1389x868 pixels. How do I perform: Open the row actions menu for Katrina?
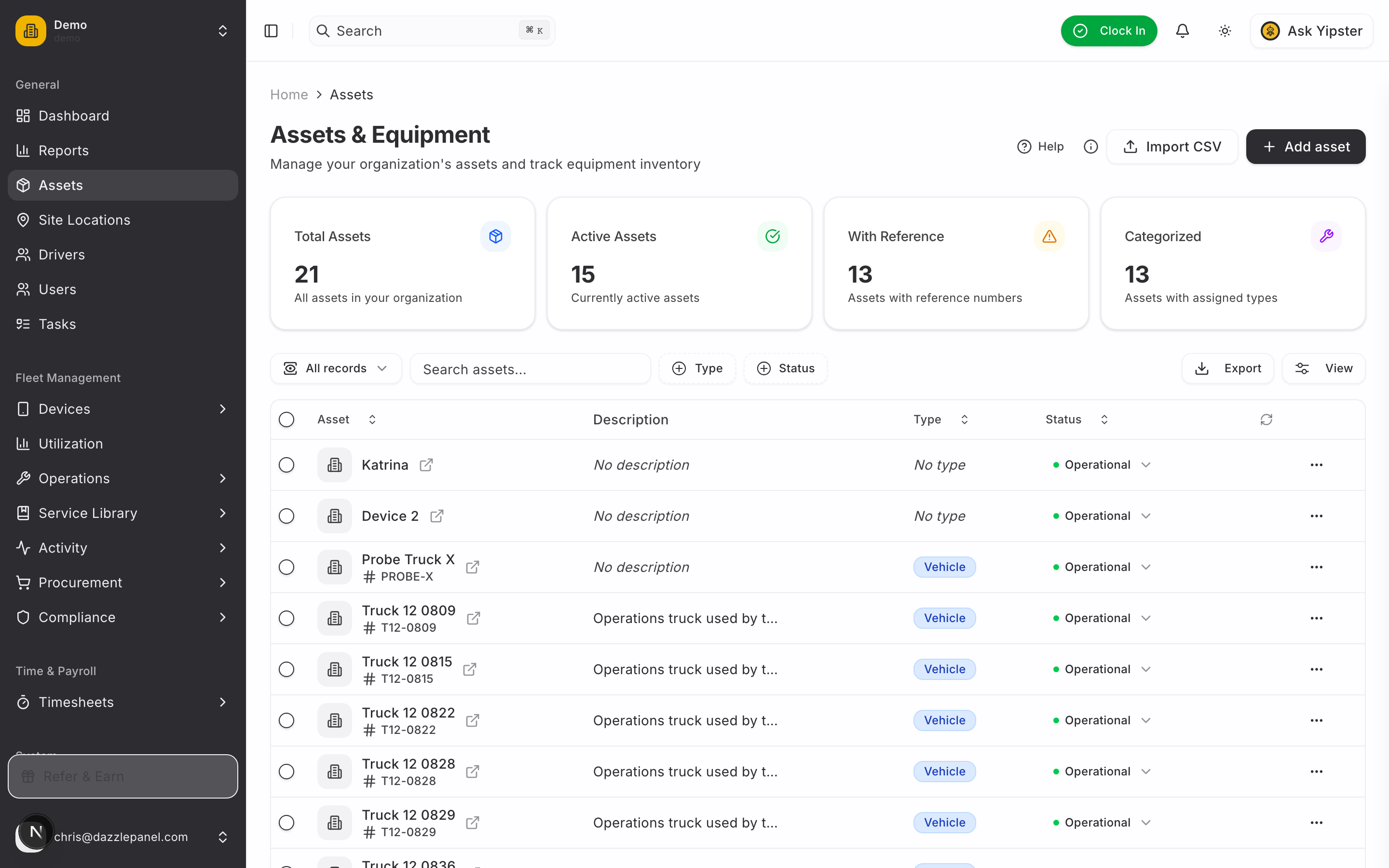click(1316, 465)
